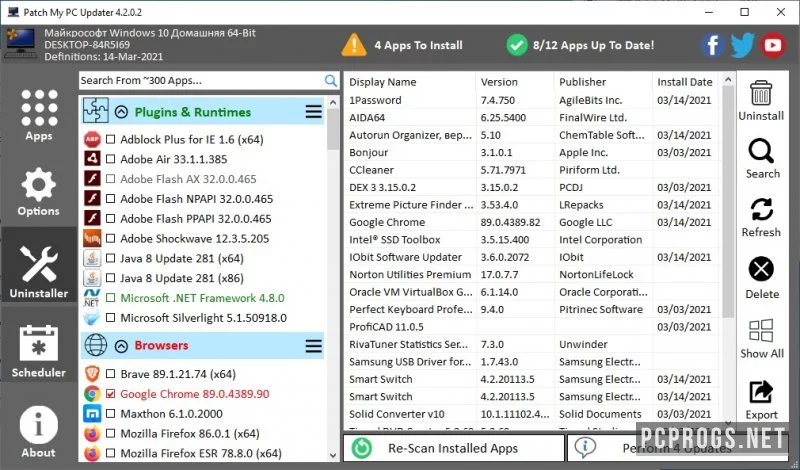Select the Norton Utilities Premium row
The width and height of the screenshot is (800, 470).
tap(532, 275)
